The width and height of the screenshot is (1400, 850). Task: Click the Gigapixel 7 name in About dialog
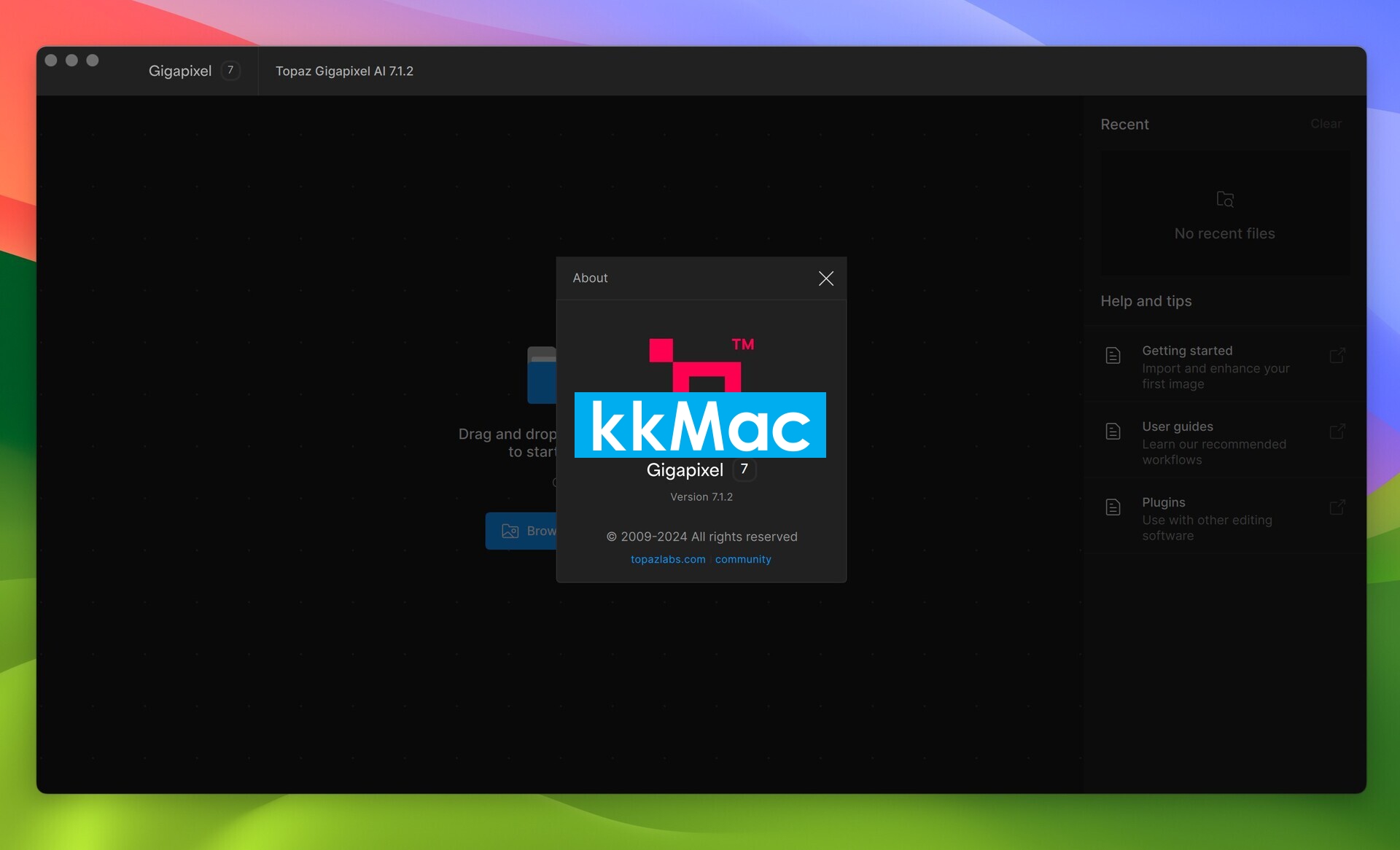click(x=701, y=470)
